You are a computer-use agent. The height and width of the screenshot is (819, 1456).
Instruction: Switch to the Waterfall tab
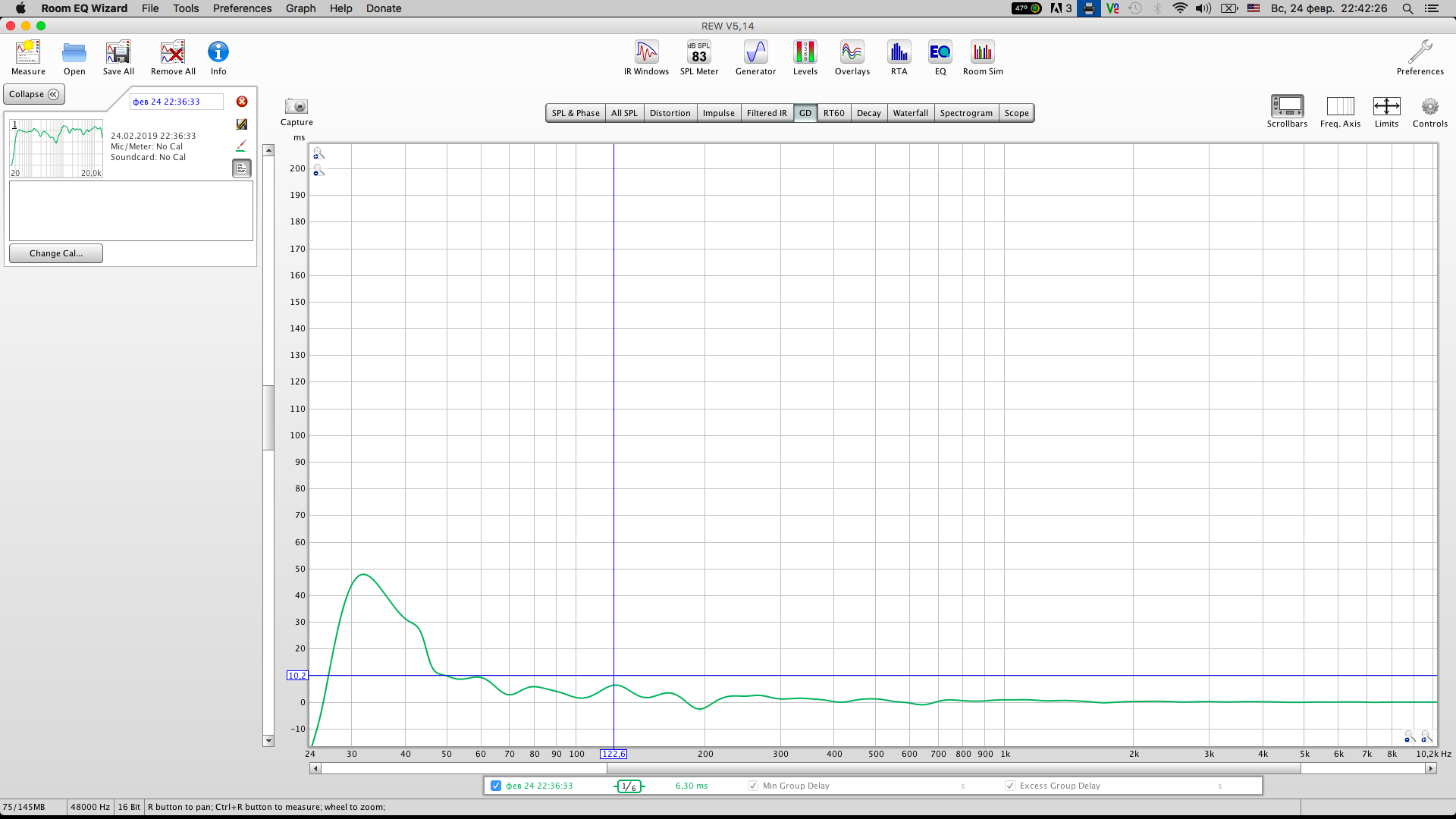click(x=910, y=113)
